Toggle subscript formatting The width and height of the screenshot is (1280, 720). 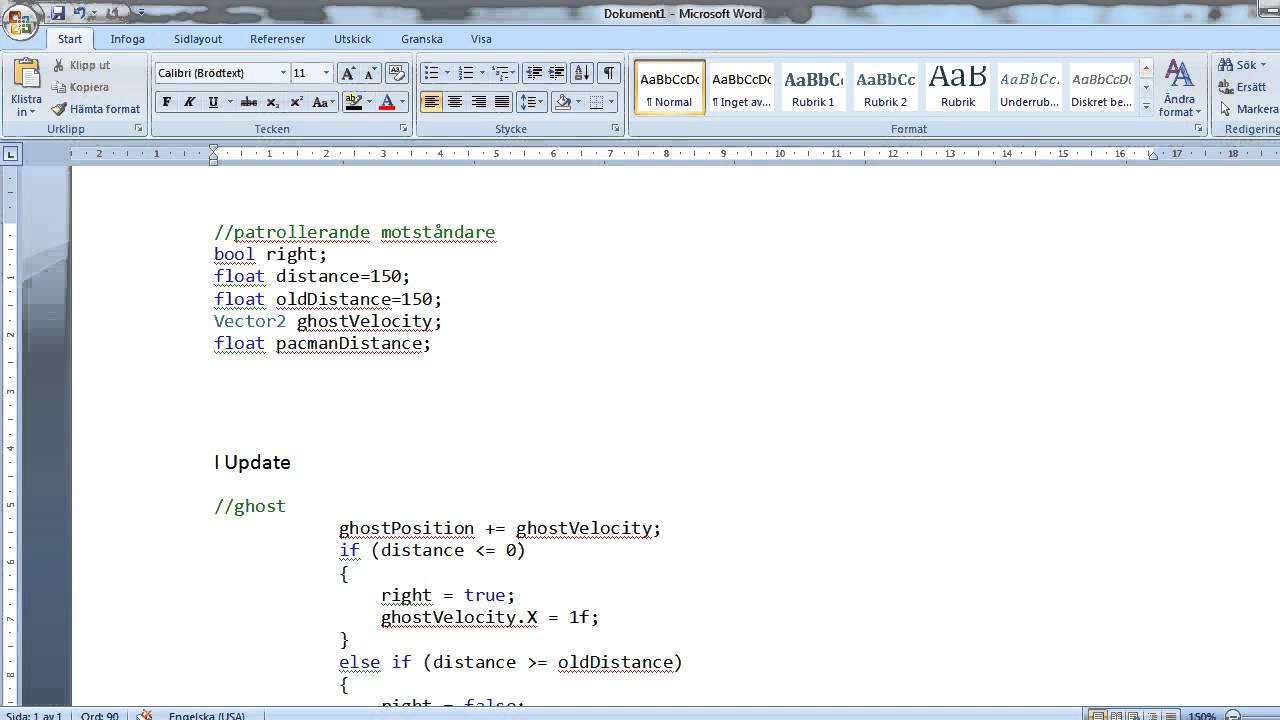[x=273, y=102]
